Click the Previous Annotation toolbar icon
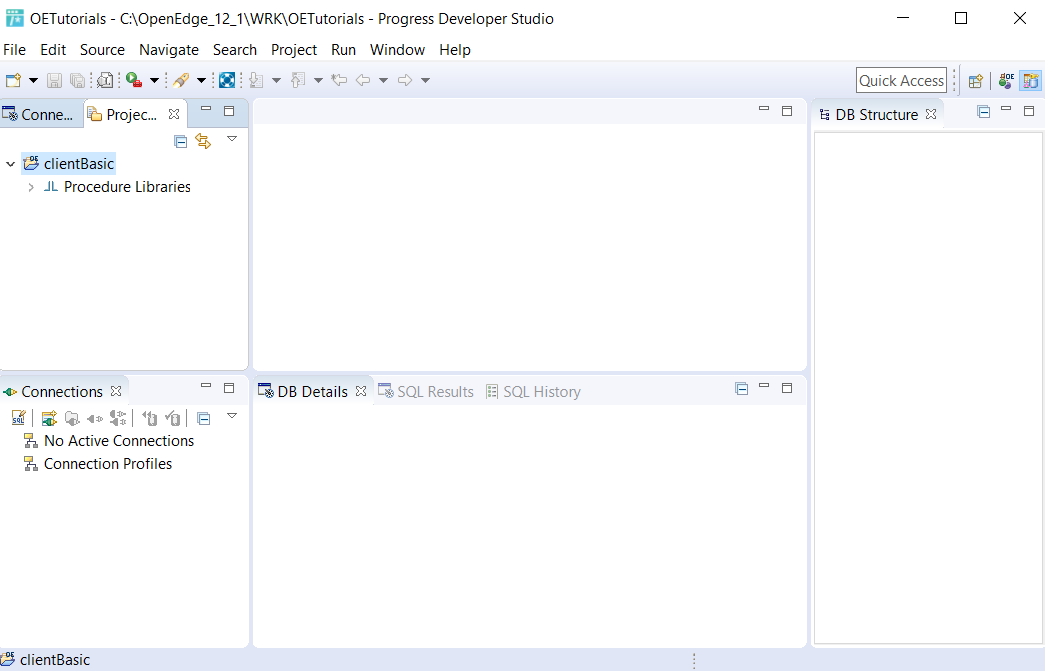This screenshot has height=671, width=1045. [x=298, y=81]
